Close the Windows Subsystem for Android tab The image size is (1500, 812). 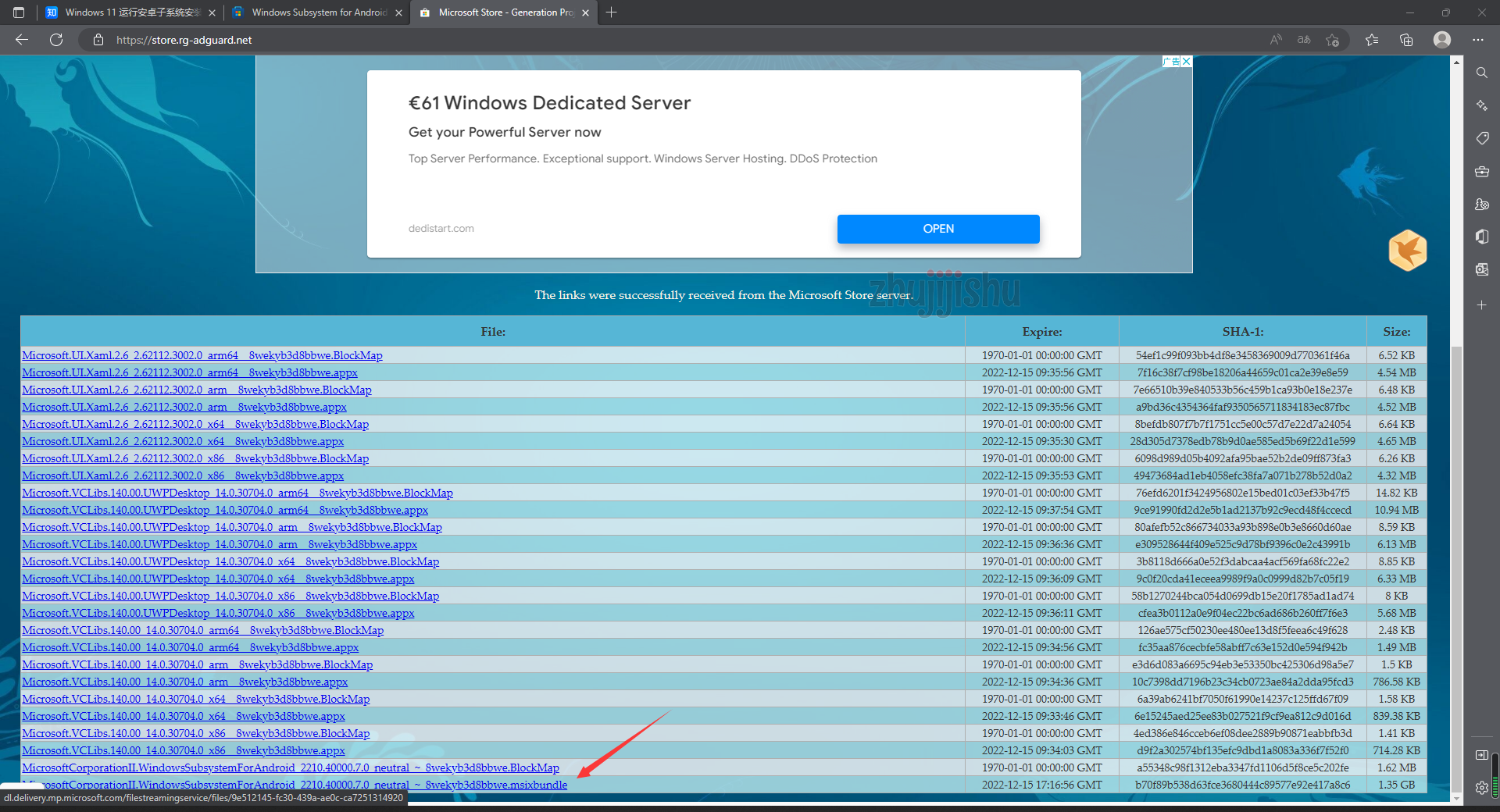[x=398, y=12]
